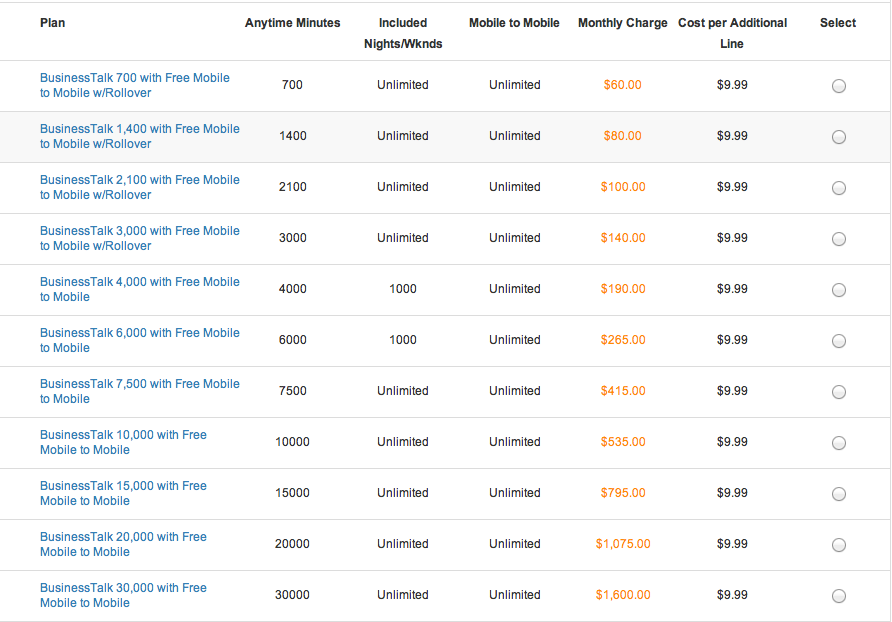This screenshot has height=622, width=892.
Task: Click the $265.00 monthly charge
Action: tap(623, 340)
